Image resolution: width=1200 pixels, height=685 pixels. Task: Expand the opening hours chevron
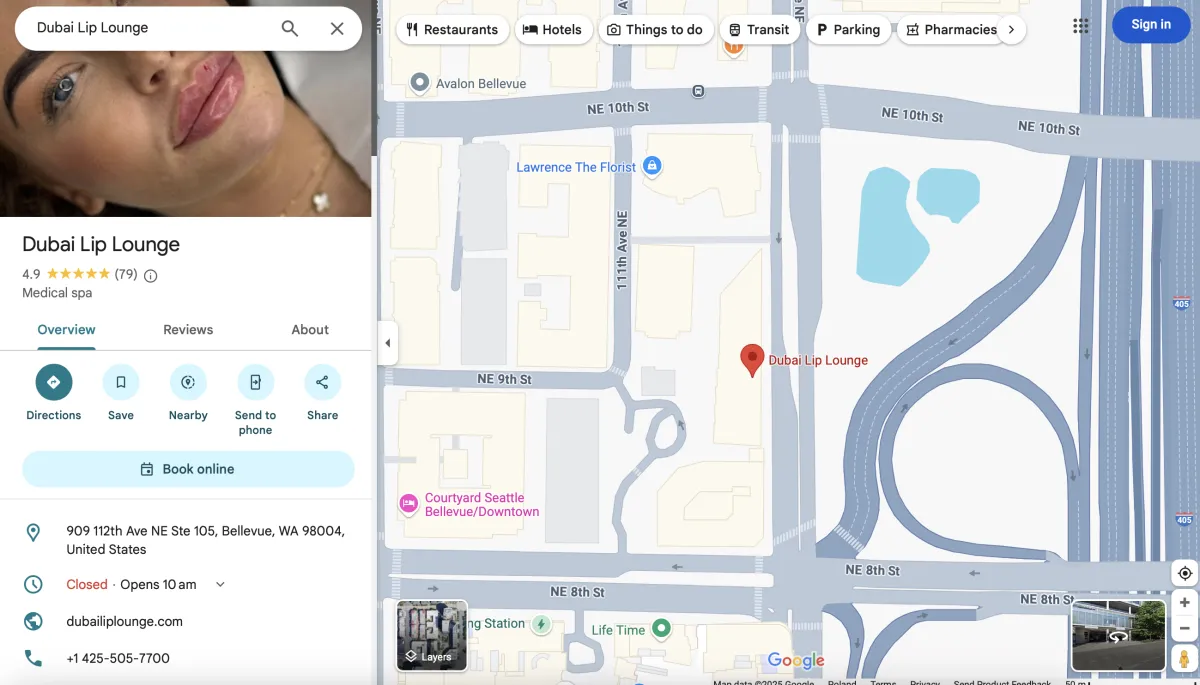pyautogui.click(x=221, y=585)
